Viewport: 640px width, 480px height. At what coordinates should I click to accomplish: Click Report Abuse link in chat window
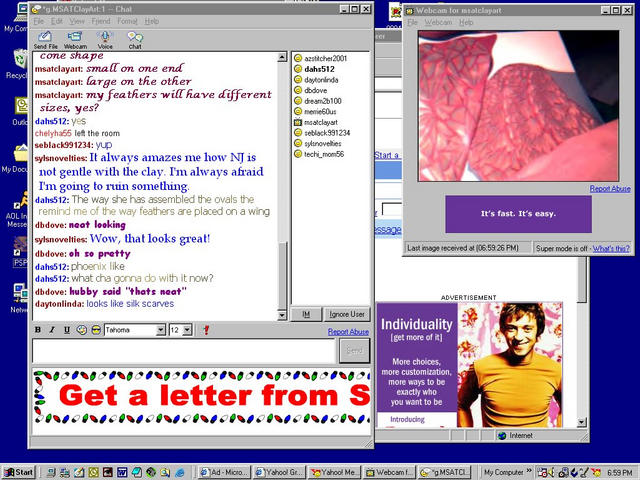click(x=348, y=332)
